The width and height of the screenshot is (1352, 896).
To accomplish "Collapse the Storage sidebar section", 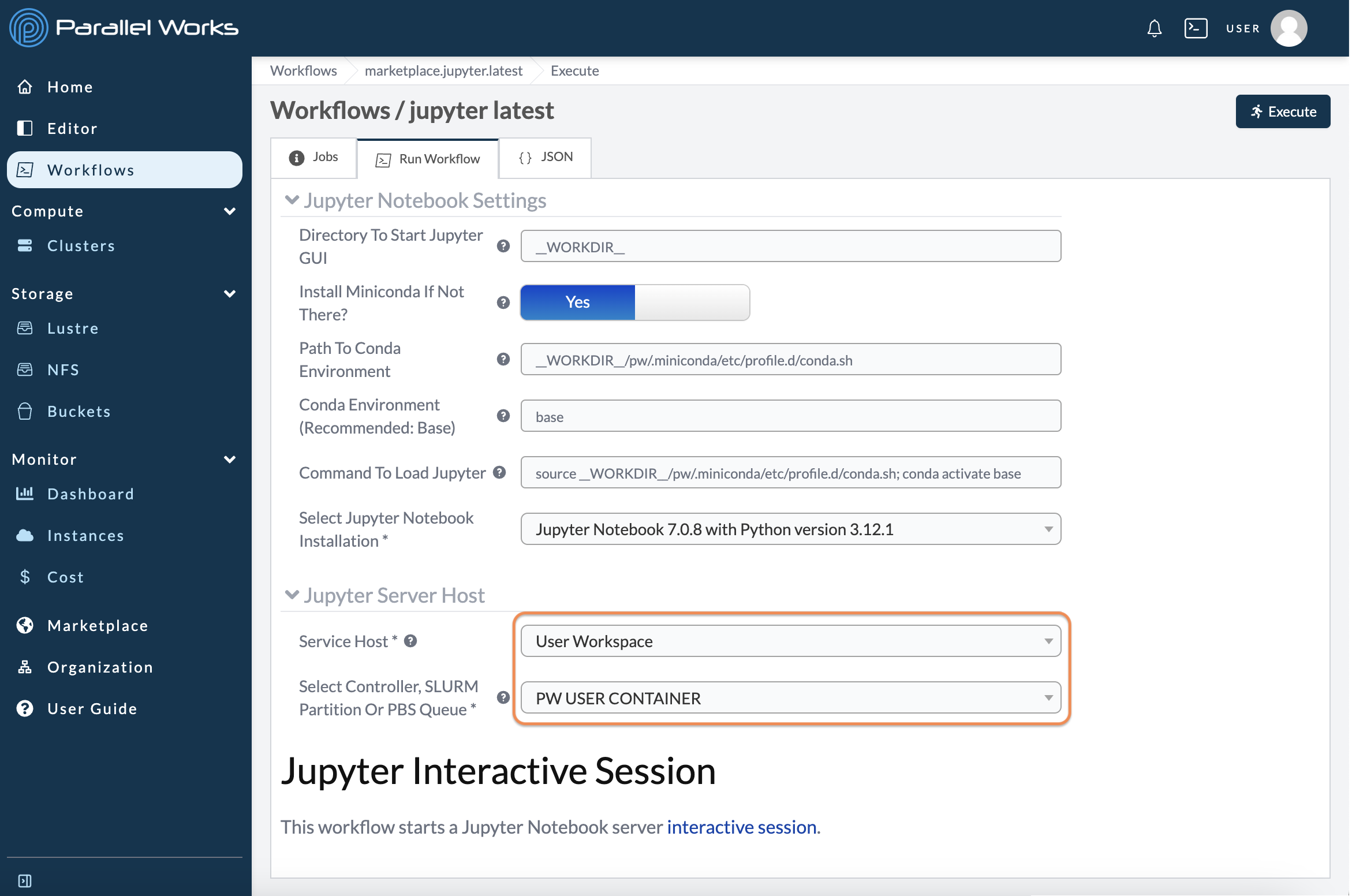I will click(x=230, y=294).
